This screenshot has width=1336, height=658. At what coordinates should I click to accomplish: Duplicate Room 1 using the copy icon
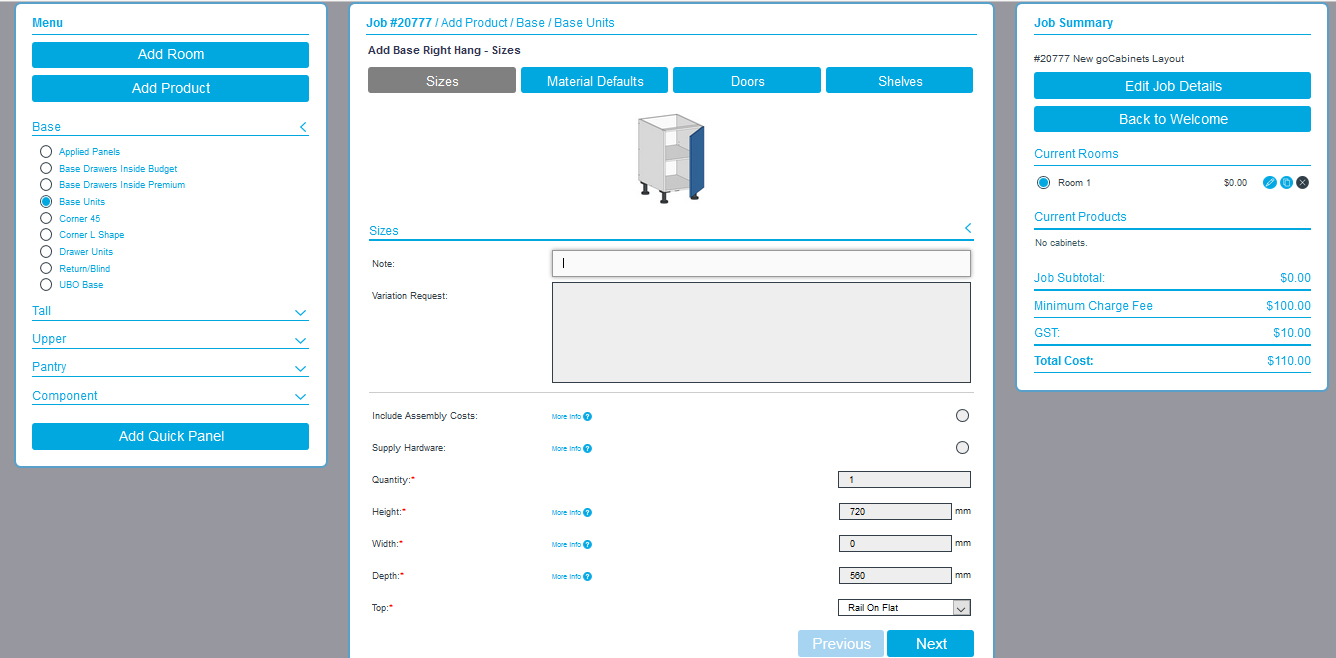[1286, 182]
